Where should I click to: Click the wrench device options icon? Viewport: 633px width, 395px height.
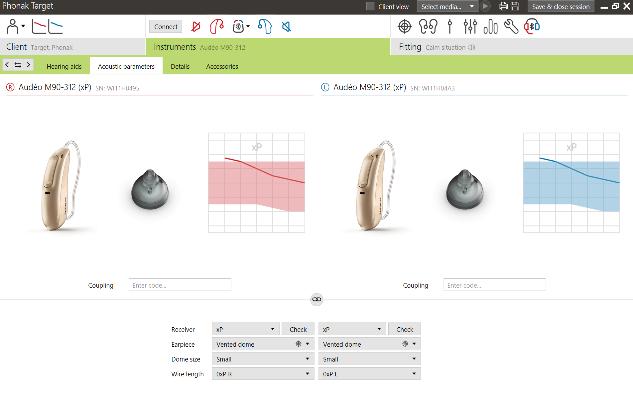click(x=511, y=27)
